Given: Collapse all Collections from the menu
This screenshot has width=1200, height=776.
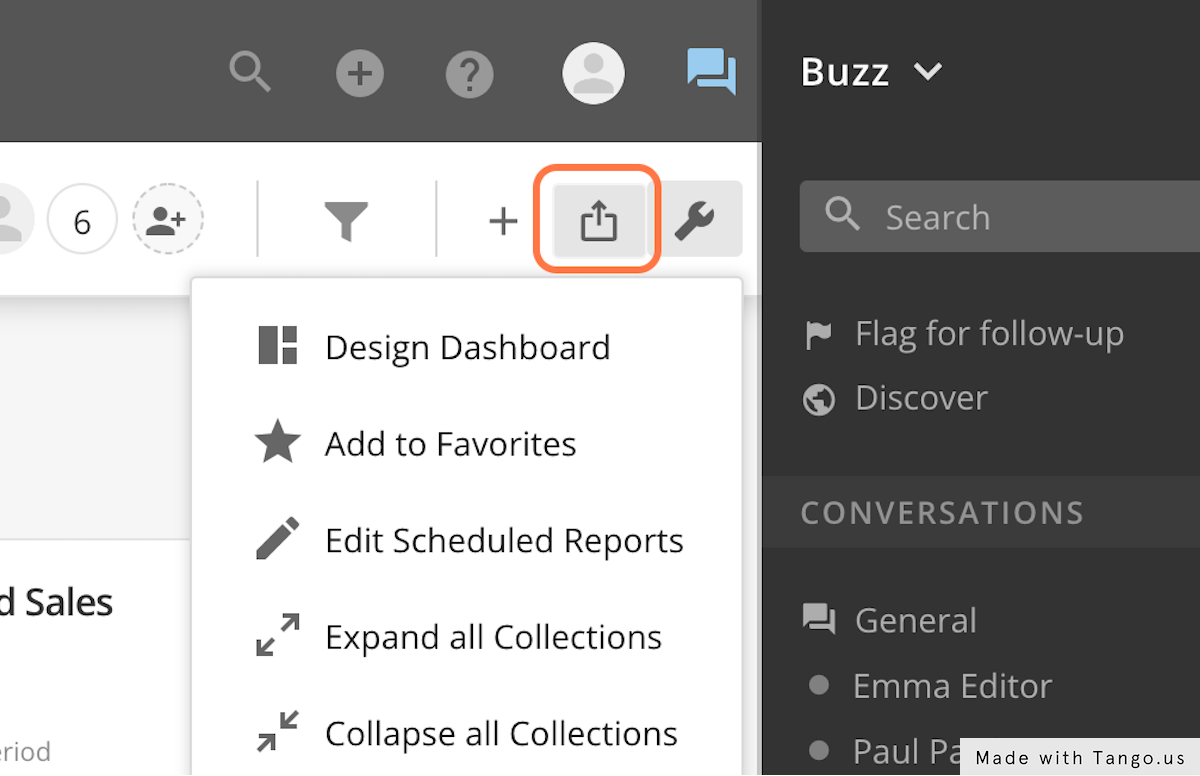Looking at the screenshot, I should click(500, 733).
